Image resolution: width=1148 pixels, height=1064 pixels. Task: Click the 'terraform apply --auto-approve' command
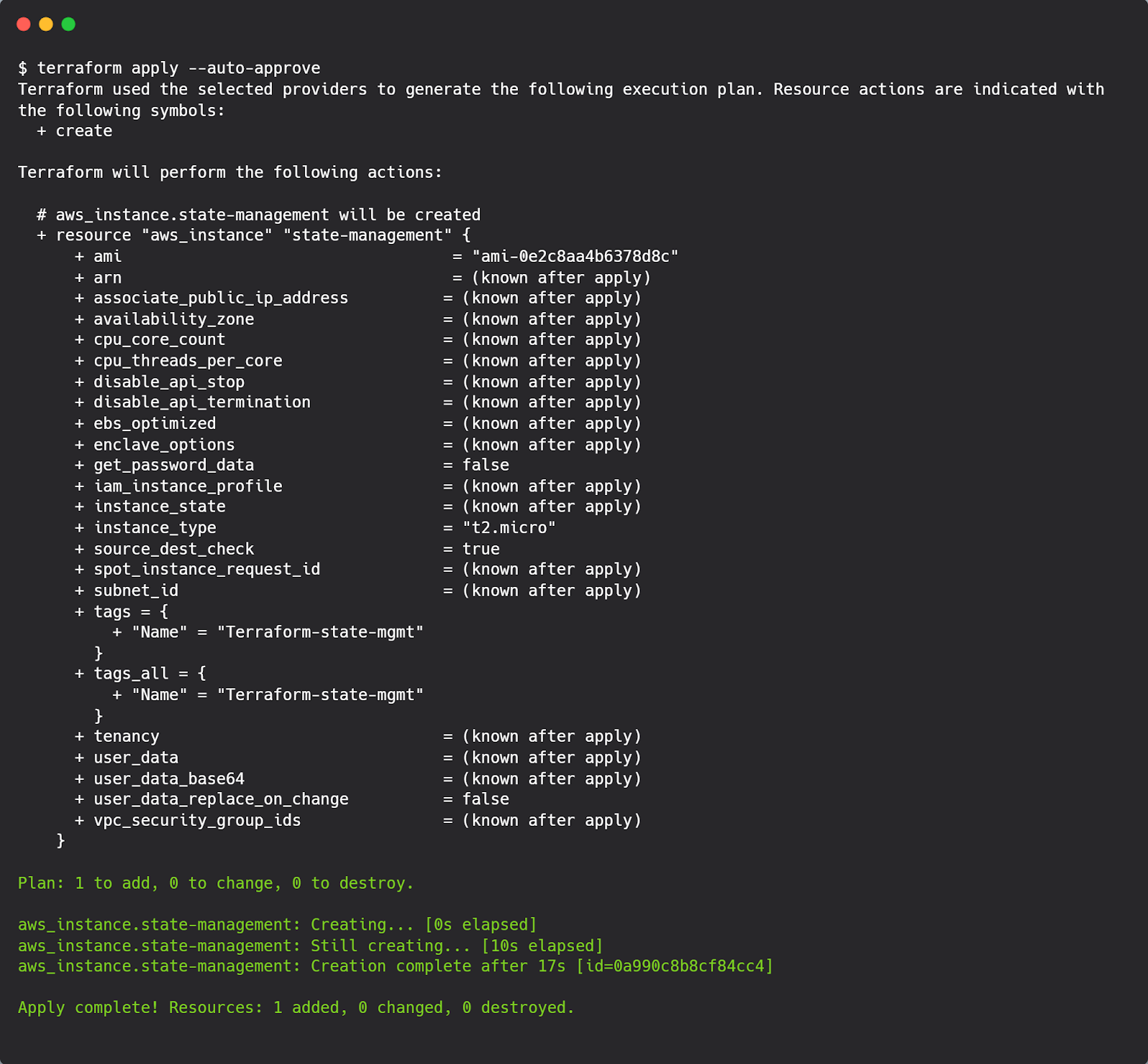tap(179, 69)
